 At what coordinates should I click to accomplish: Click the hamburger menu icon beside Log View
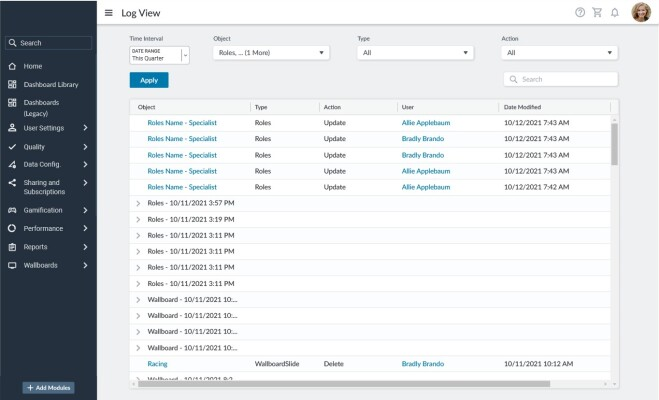[108, 13]
